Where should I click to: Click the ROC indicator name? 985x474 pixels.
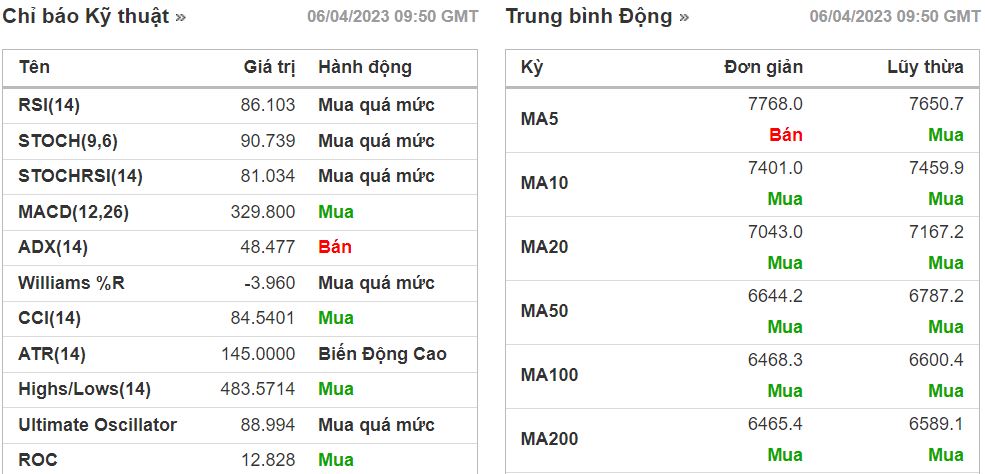click(38, 460)
